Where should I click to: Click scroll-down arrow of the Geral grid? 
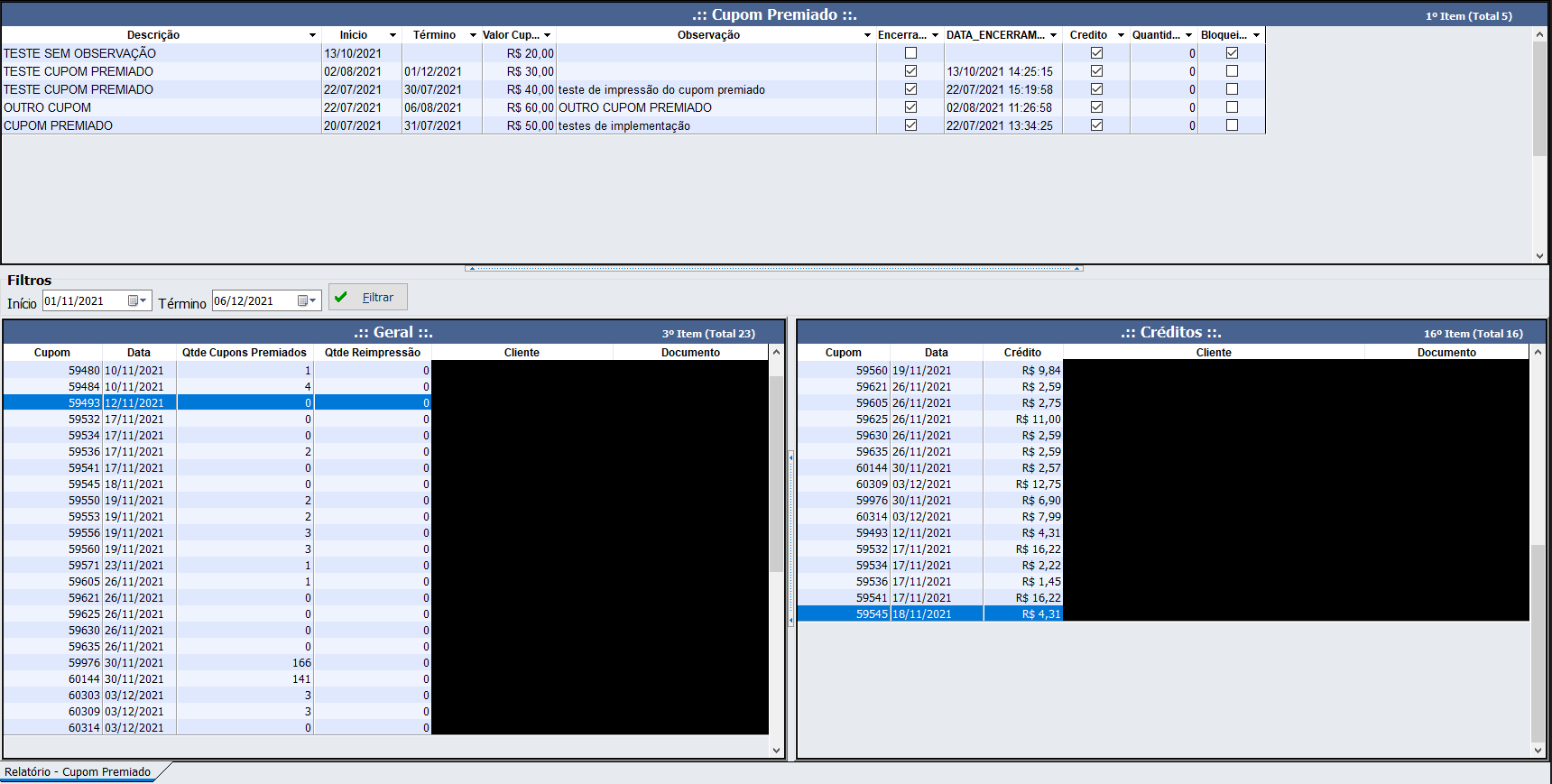776,750
